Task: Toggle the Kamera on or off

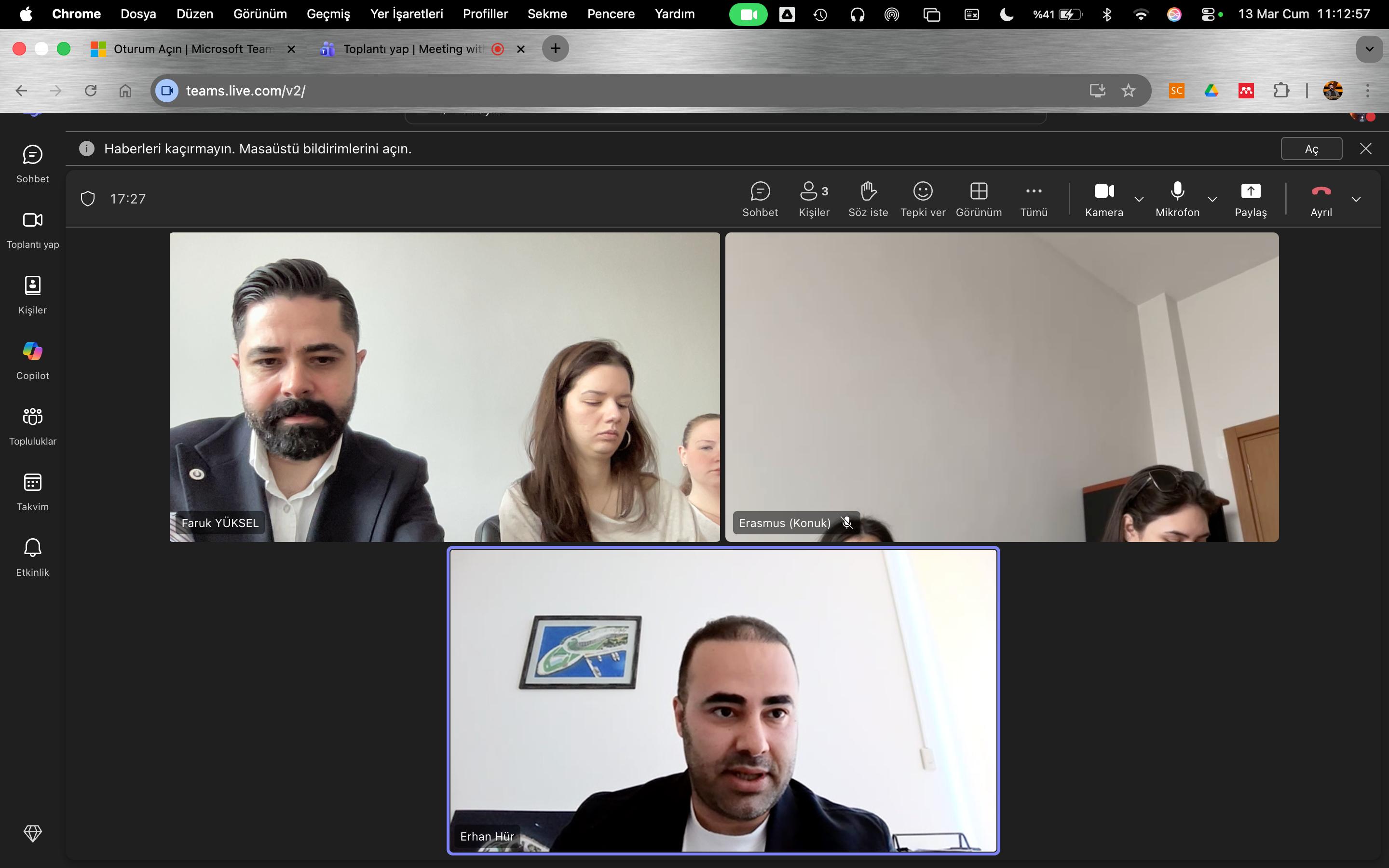Action: pyautogui.click(x=1104, y=199)
